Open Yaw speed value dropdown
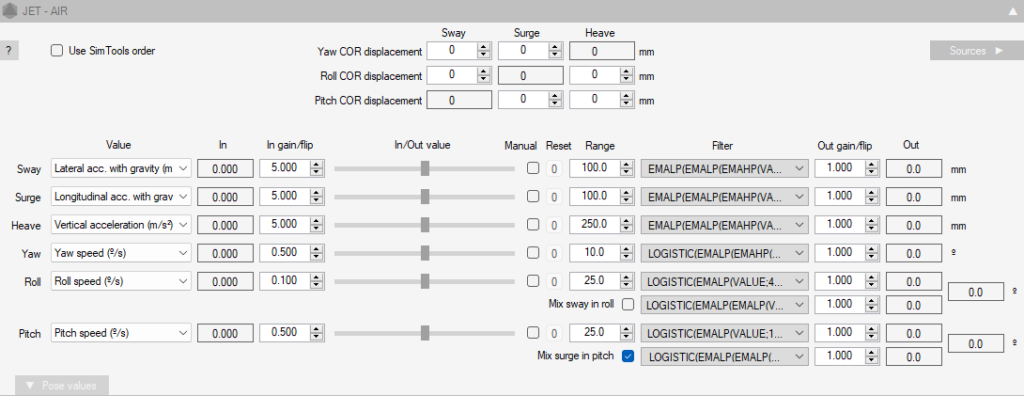This screenshot has width=1024, height=396. [x=121, y=253]
